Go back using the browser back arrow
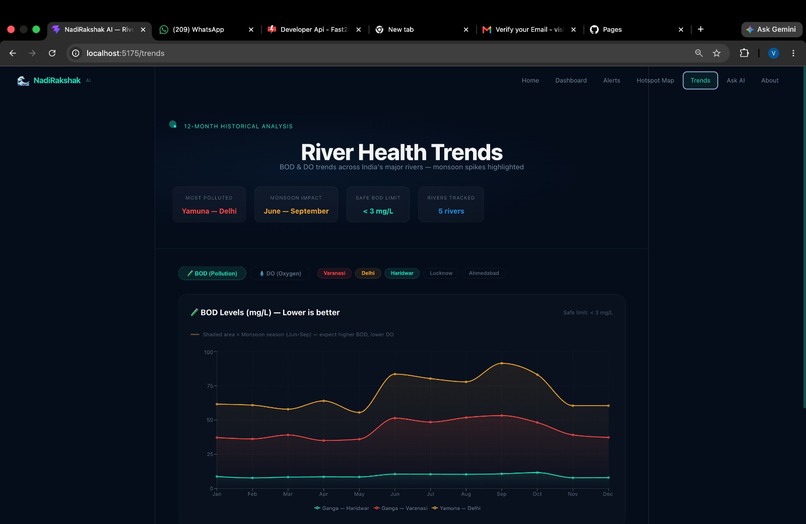The height and width of the screenshot is (524, 806). pyautogui.click(x=13, y=53)
